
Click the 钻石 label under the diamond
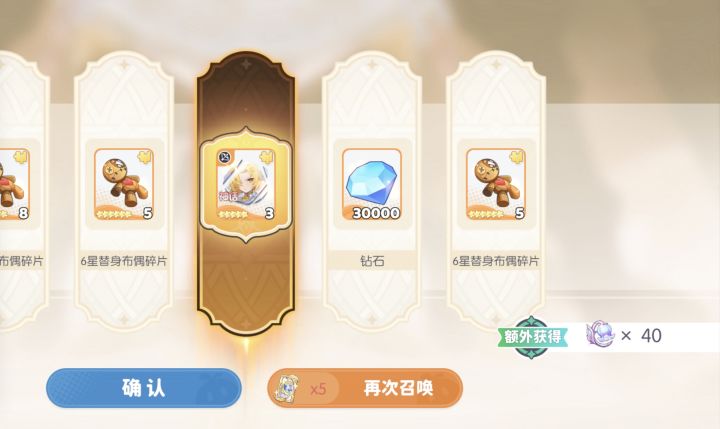[x=372, y=261]
